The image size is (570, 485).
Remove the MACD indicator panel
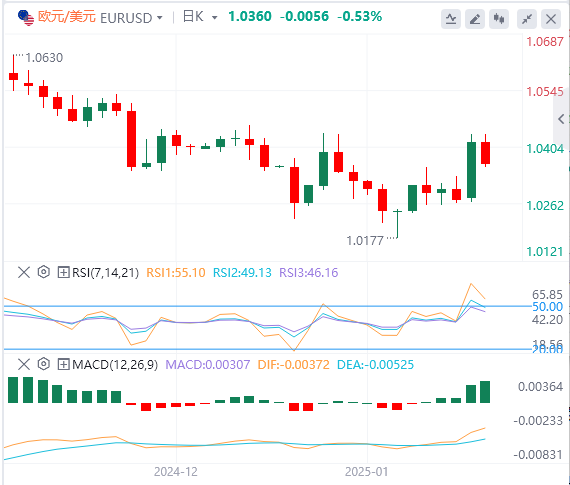(24, 364)
